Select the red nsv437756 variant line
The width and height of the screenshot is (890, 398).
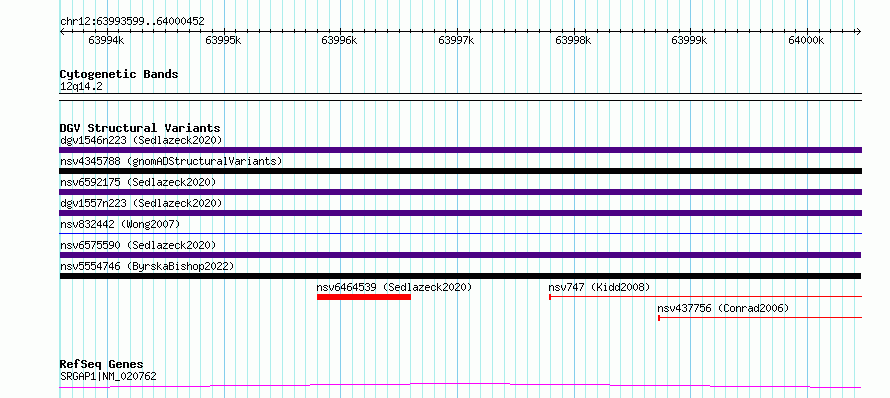point(760,318)
